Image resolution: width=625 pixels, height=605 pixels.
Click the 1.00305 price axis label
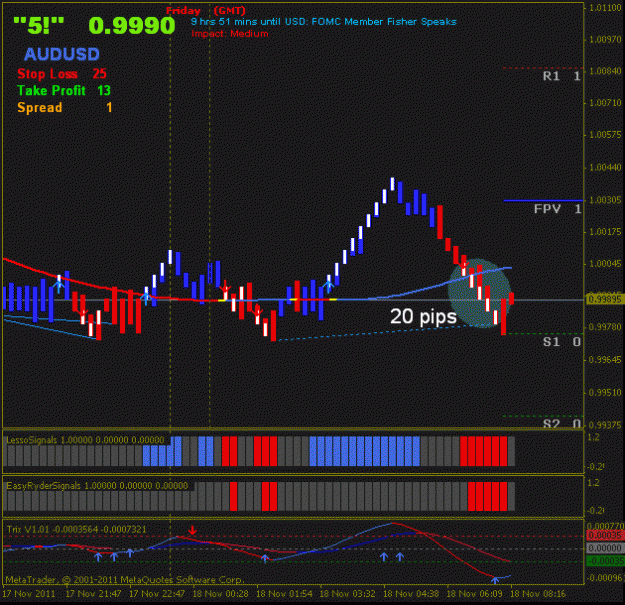pyautogui.click(x=605, y=200)
